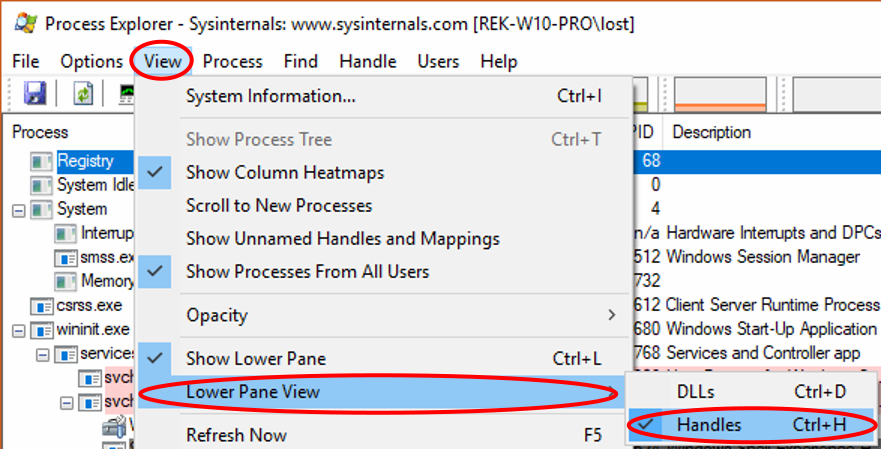Screen dimensions: 881x449
Task: Click the csrss.exe process icon
Action: 43,305
